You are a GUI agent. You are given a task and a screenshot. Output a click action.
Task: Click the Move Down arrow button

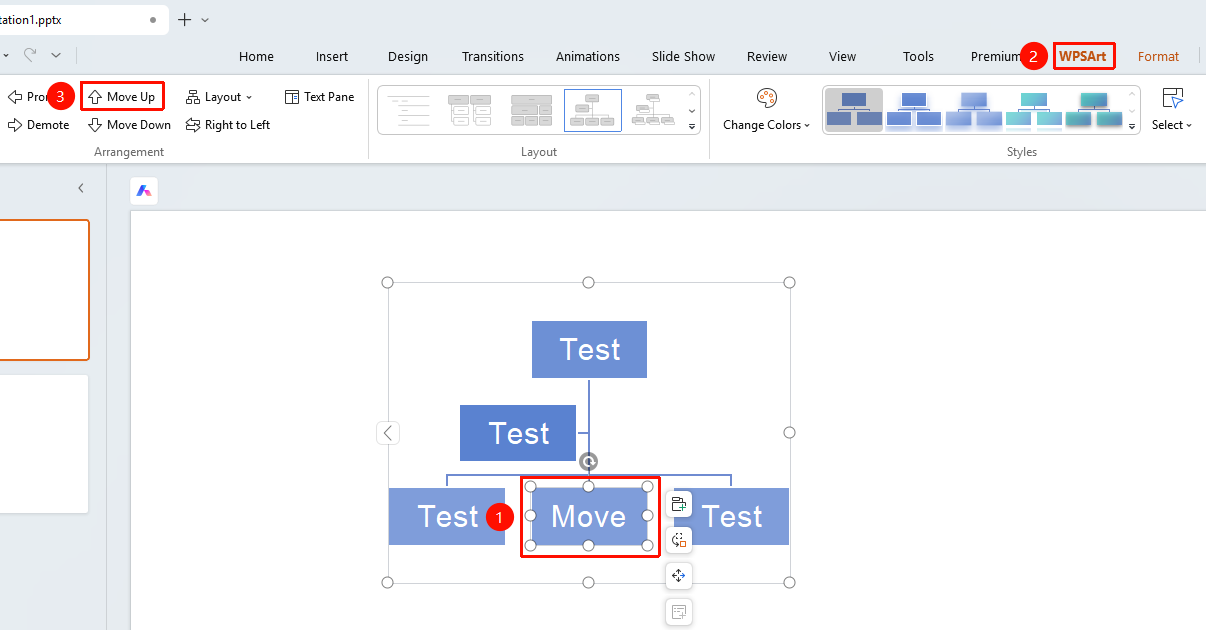129,125
